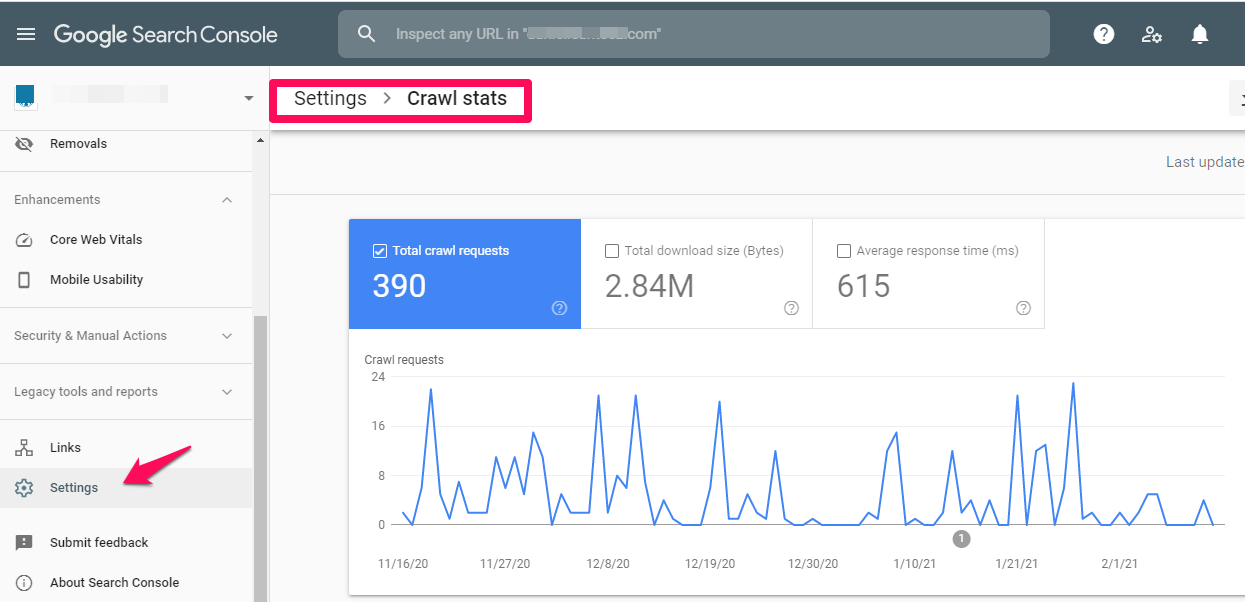This screenshot has width=1245, height=602.
Task: Enable Total download size (Bytes) checkbox
Action: click(x=612, y=251)
